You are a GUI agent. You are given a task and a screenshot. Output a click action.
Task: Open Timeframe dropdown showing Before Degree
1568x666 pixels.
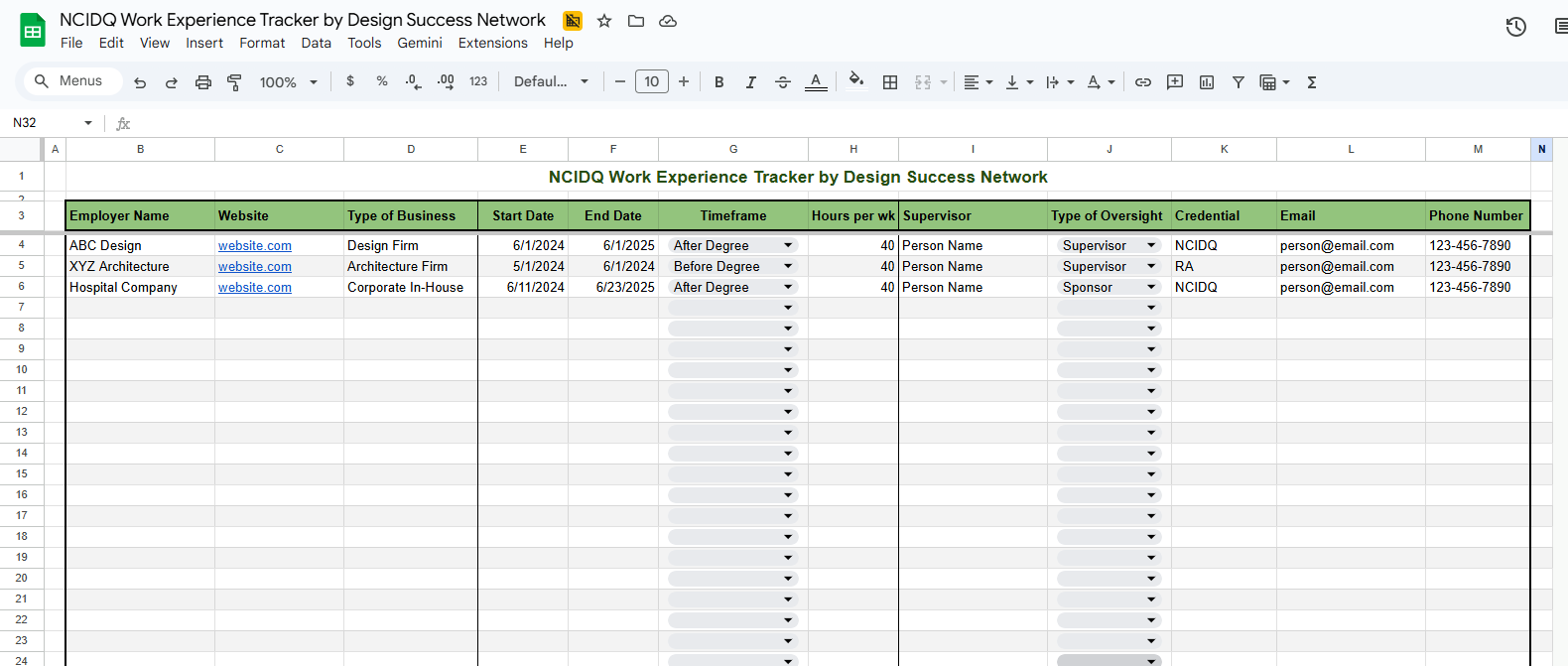click(733, 266)
